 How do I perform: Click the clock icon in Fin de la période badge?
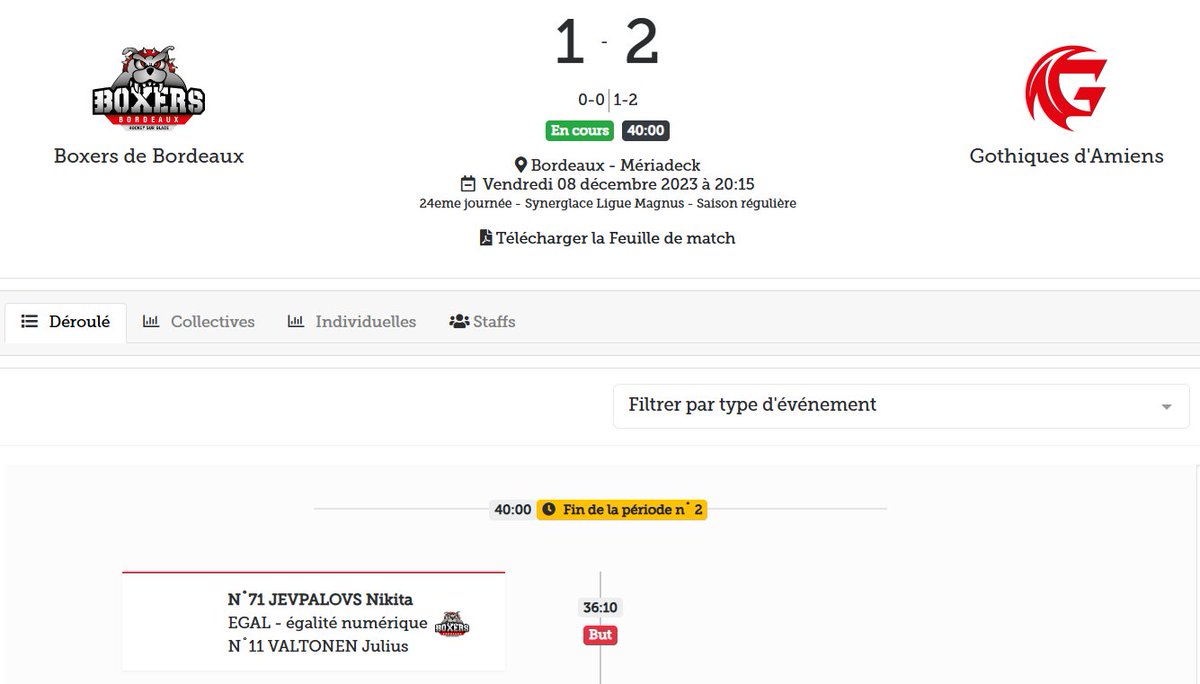[x=548, y=510]
